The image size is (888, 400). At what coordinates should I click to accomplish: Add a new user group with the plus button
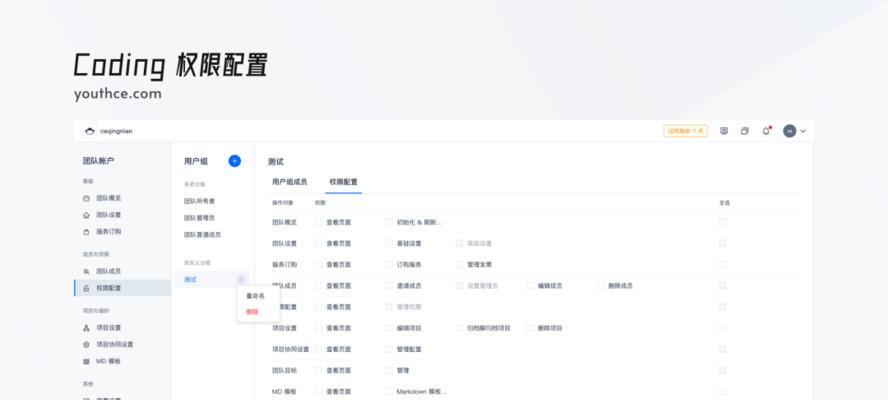tap(234, 161)
